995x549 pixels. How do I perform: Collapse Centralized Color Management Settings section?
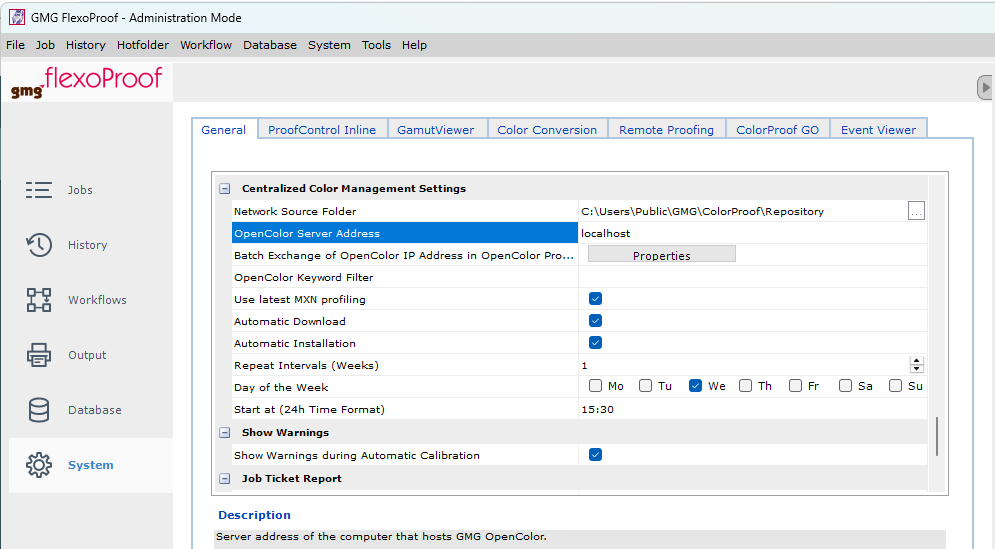tap(225, 188)
